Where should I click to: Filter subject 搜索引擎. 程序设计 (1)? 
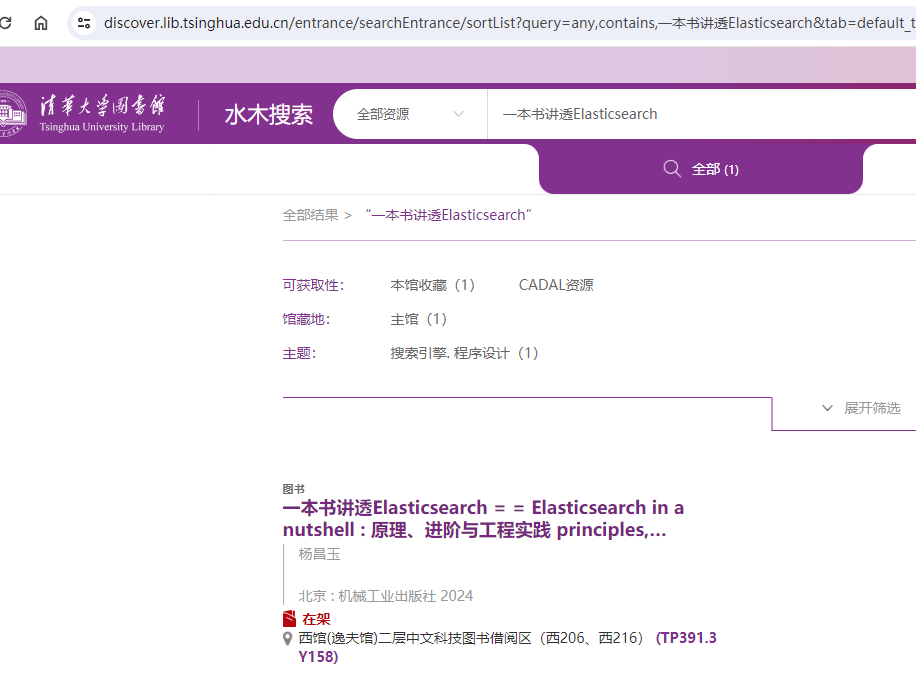(x=464, y=353)
